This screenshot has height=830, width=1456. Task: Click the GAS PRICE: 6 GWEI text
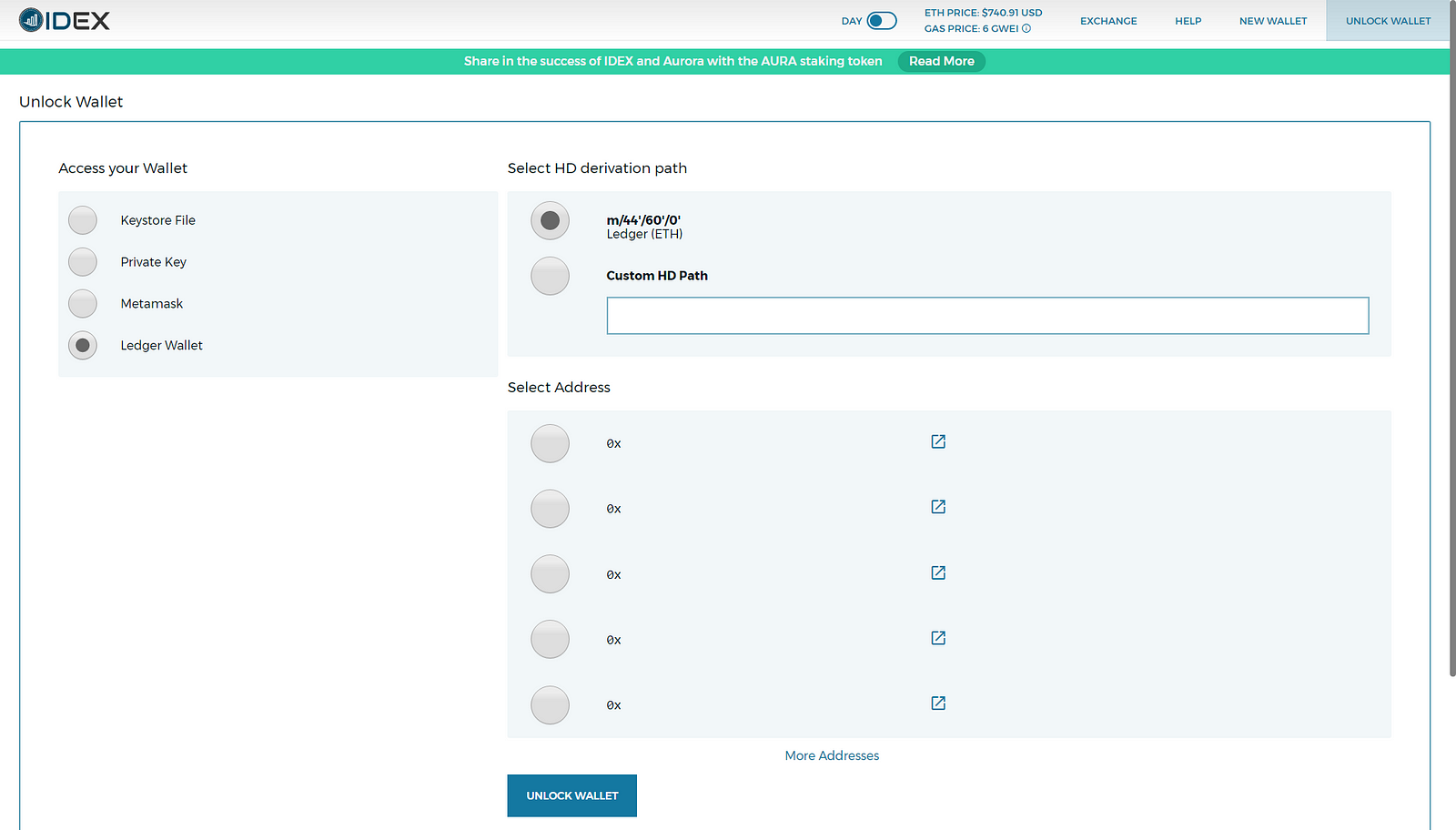pos(972,28)
